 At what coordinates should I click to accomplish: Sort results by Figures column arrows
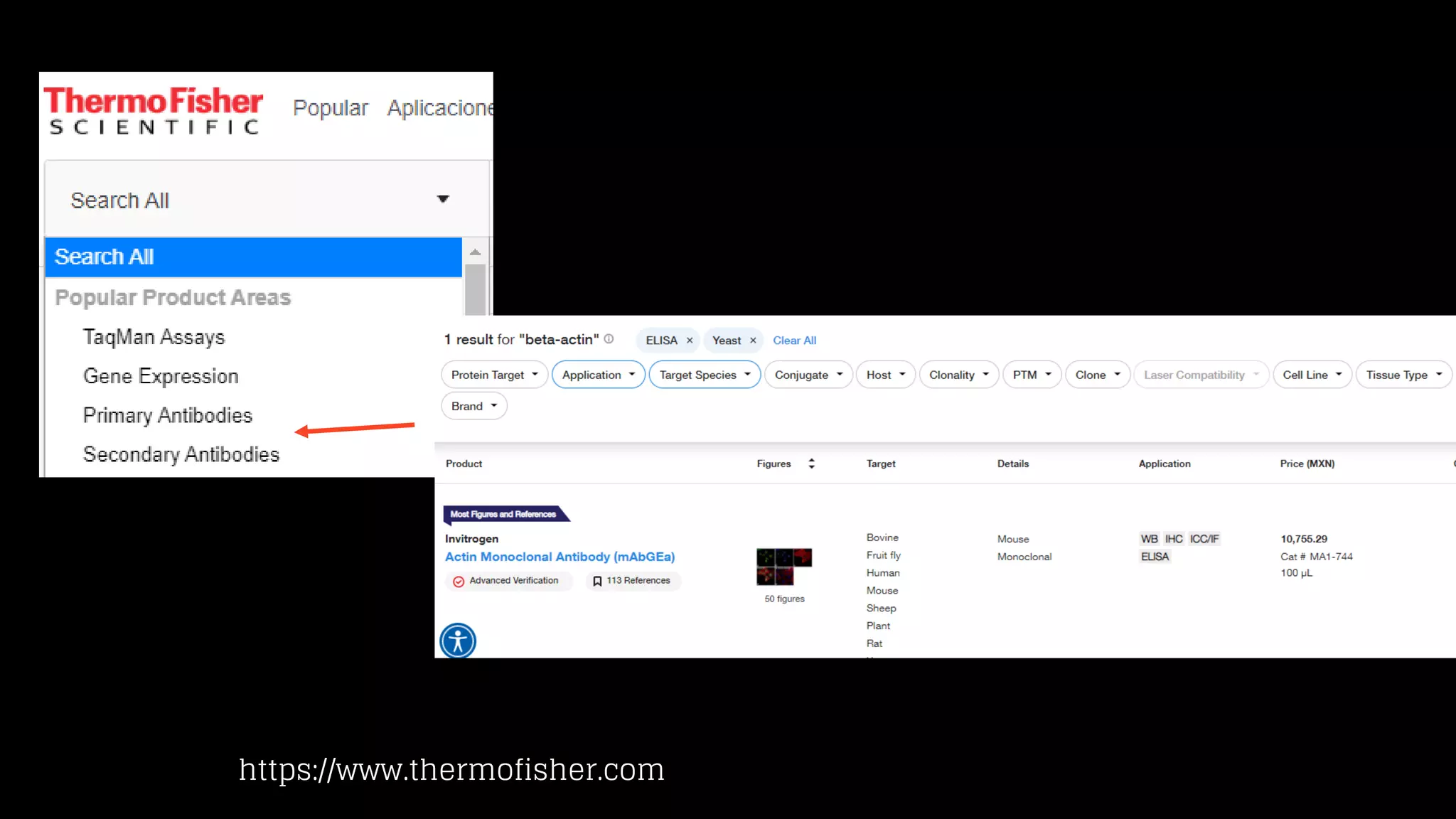pos(811,464)
